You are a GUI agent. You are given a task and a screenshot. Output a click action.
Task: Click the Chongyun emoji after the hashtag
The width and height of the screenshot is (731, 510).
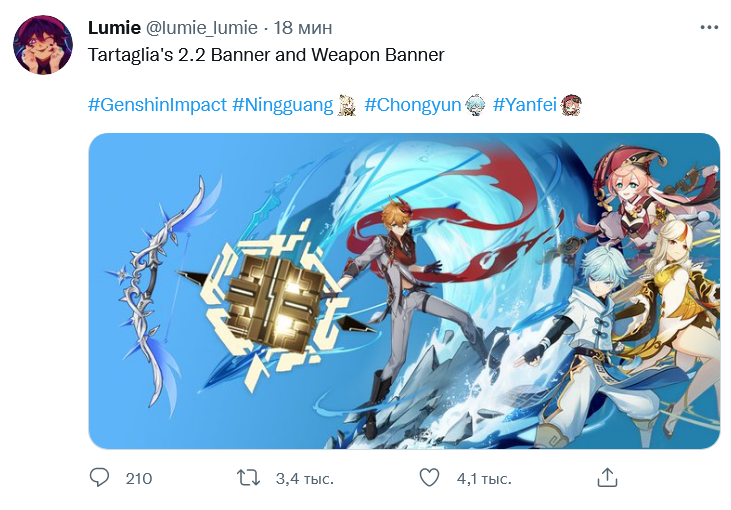click(475, 105)
